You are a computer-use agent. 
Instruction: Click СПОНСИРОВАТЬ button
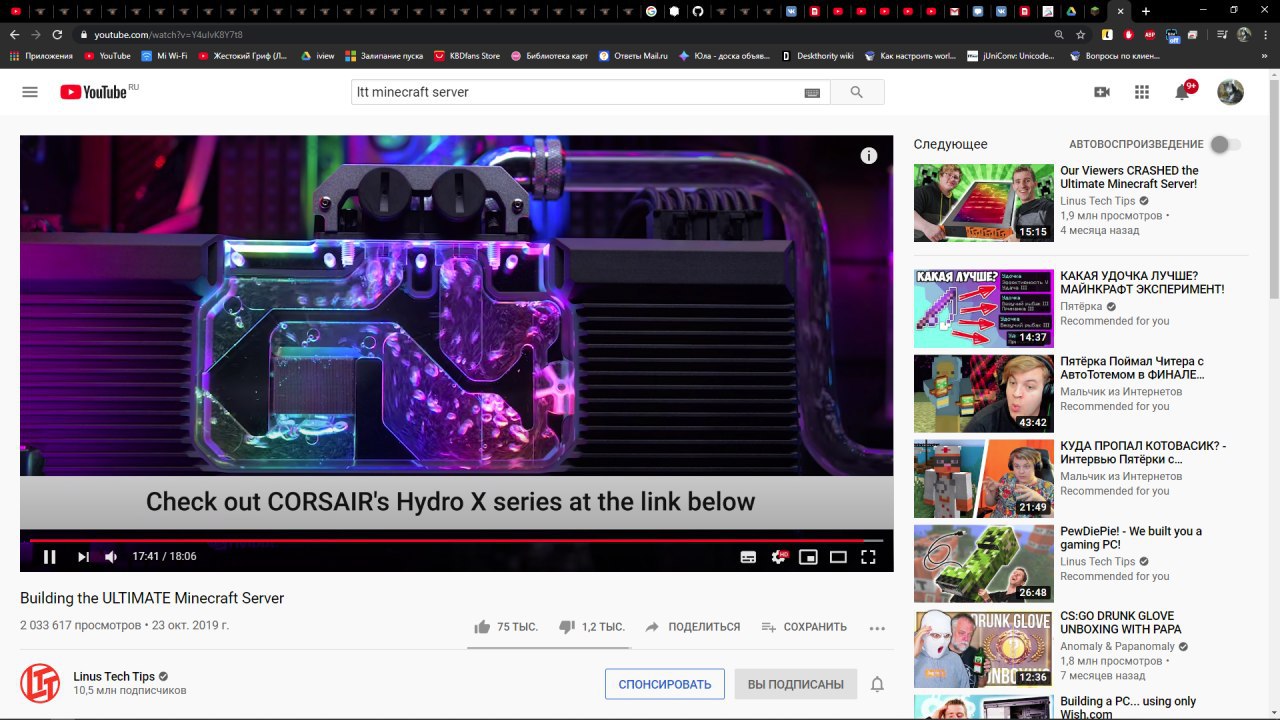664,684
